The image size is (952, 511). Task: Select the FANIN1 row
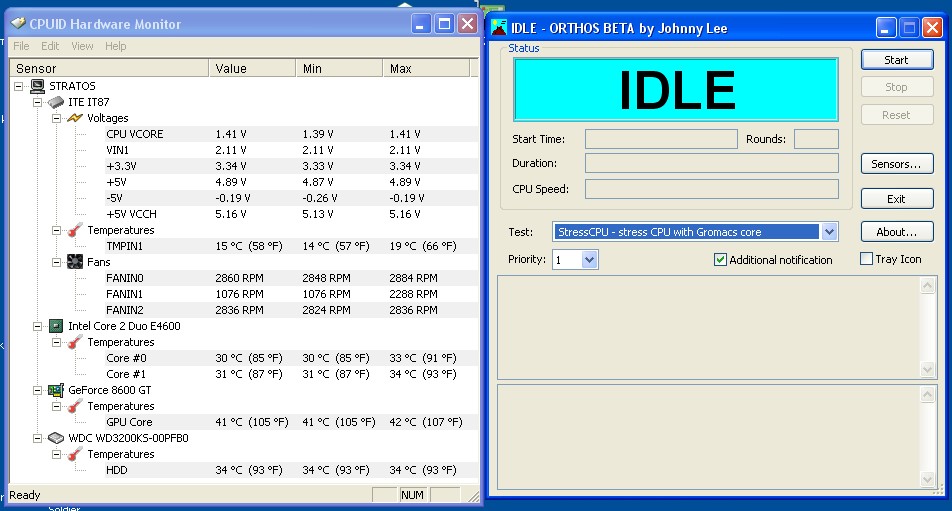(291, 294)
